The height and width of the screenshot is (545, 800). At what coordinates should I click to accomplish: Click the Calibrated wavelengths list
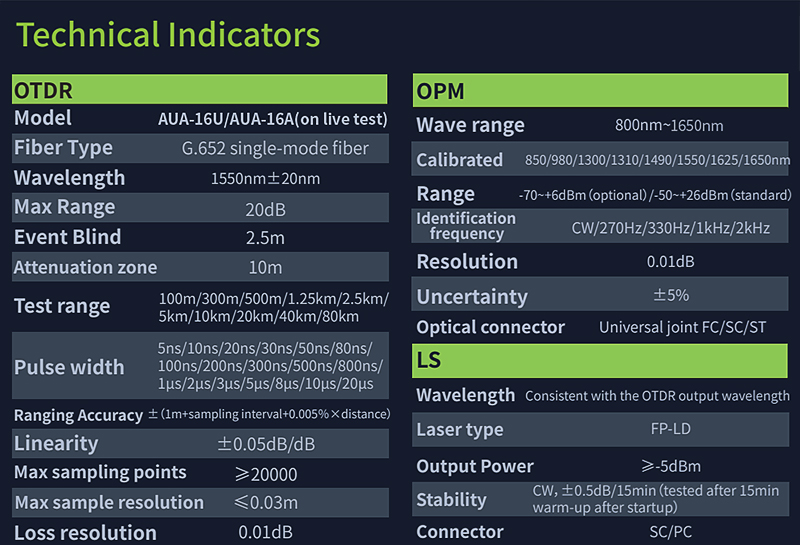(x=657, y=160)
